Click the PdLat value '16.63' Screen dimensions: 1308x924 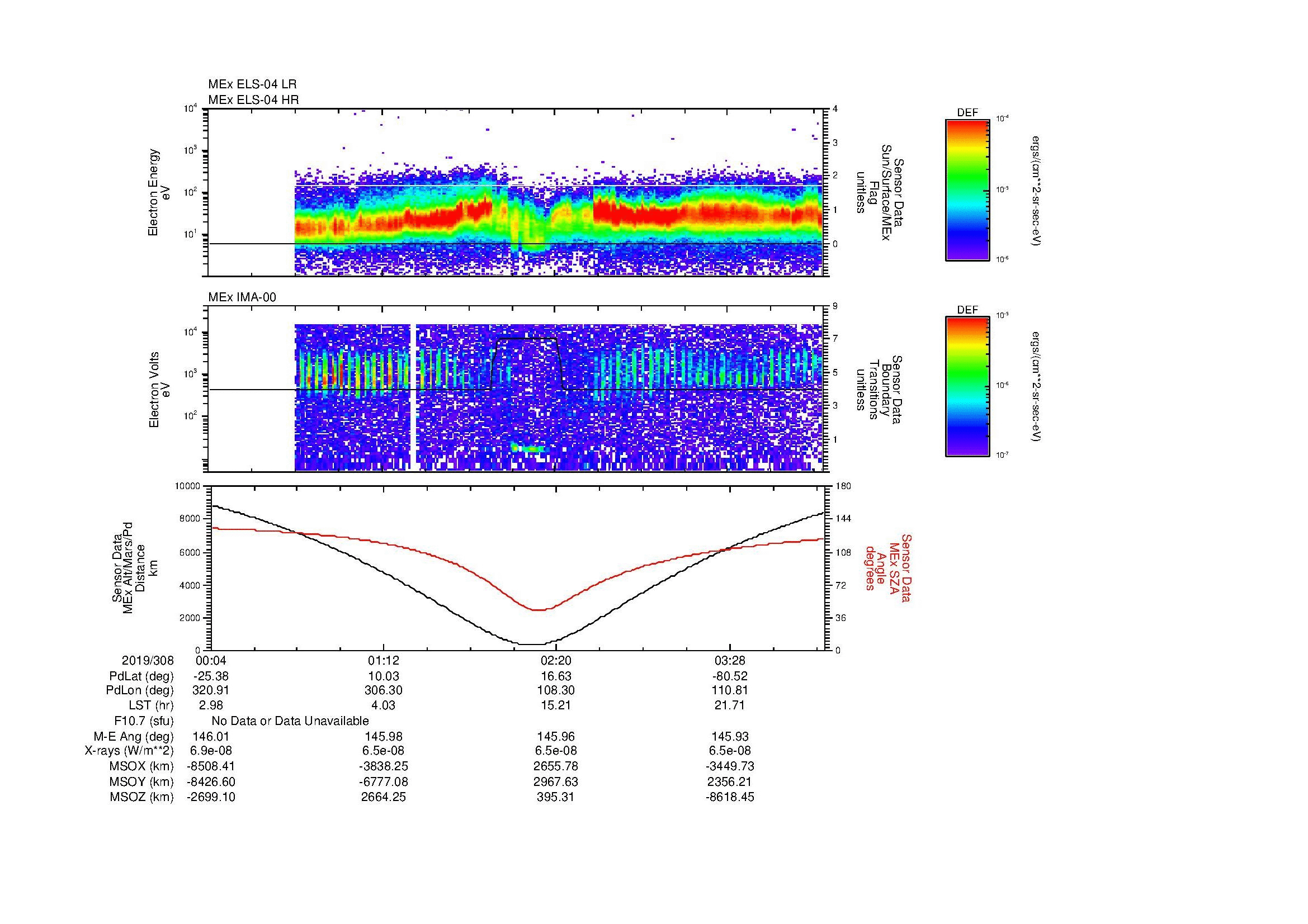[x=556, y=676]
